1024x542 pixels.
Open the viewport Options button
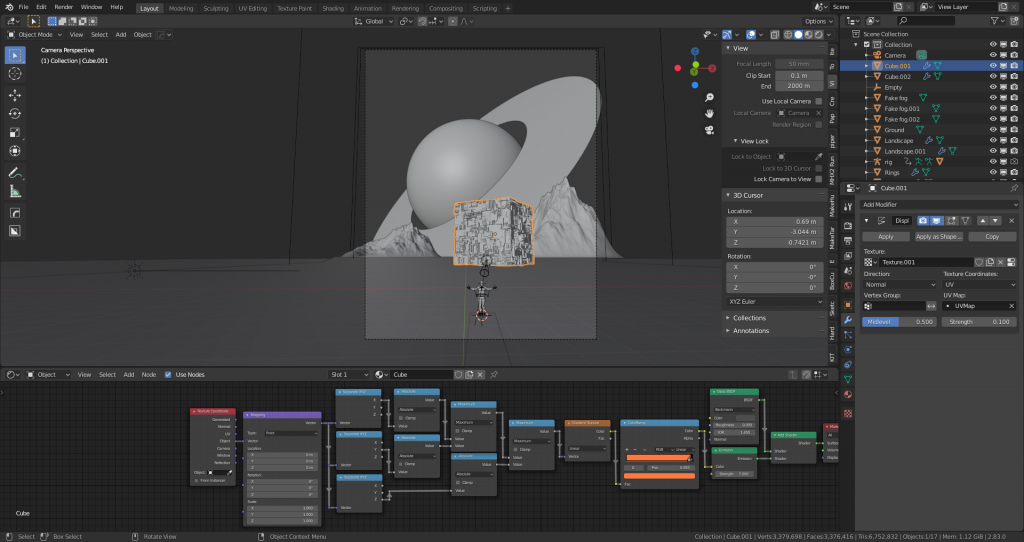click(x=818, y=22)
